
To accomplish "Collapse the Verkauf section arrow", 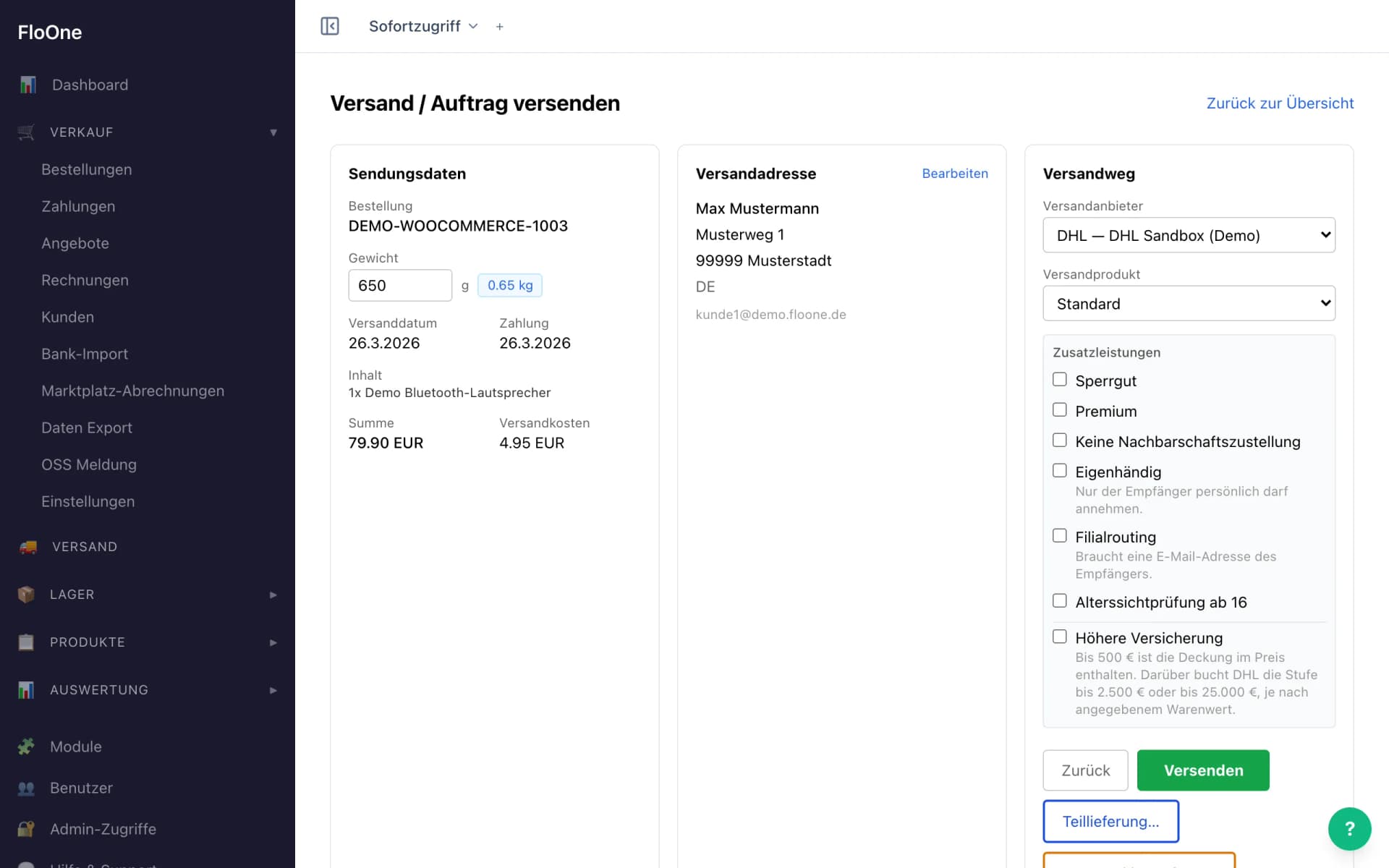I will tap(273, 132).
